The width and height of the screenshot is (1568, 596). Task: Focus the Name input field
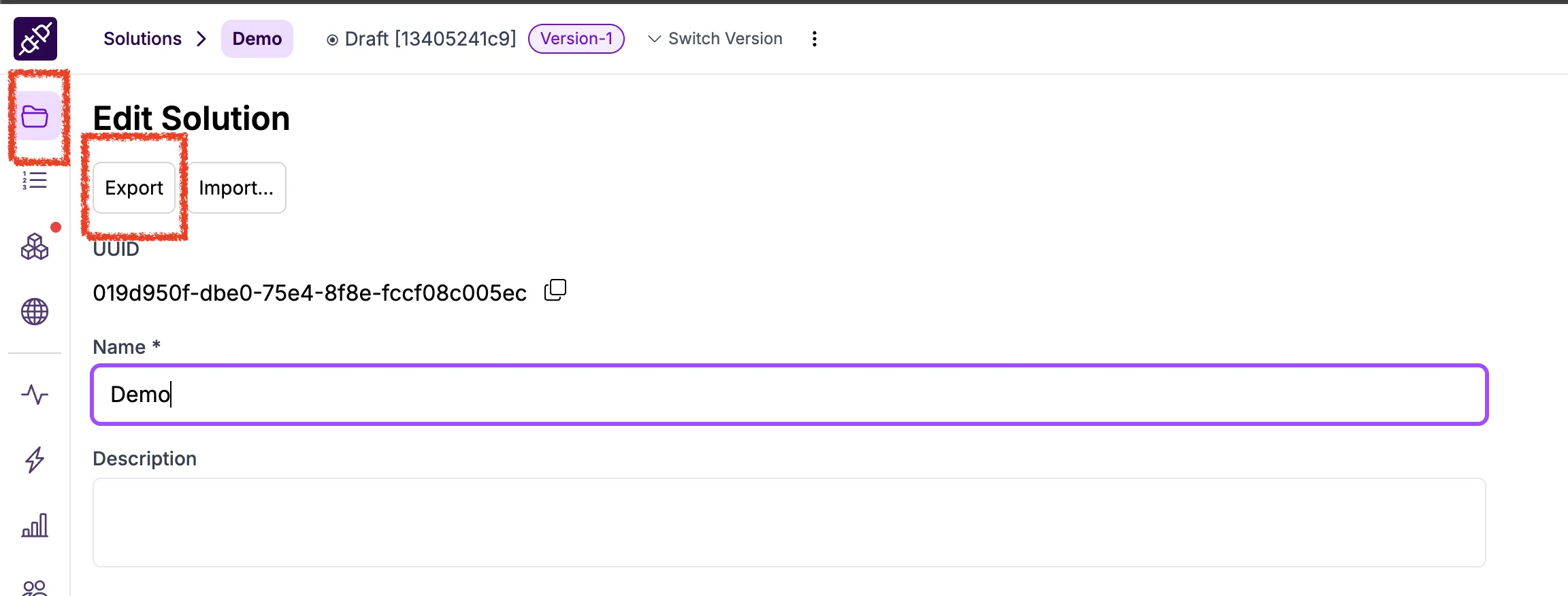coord(789,395)
